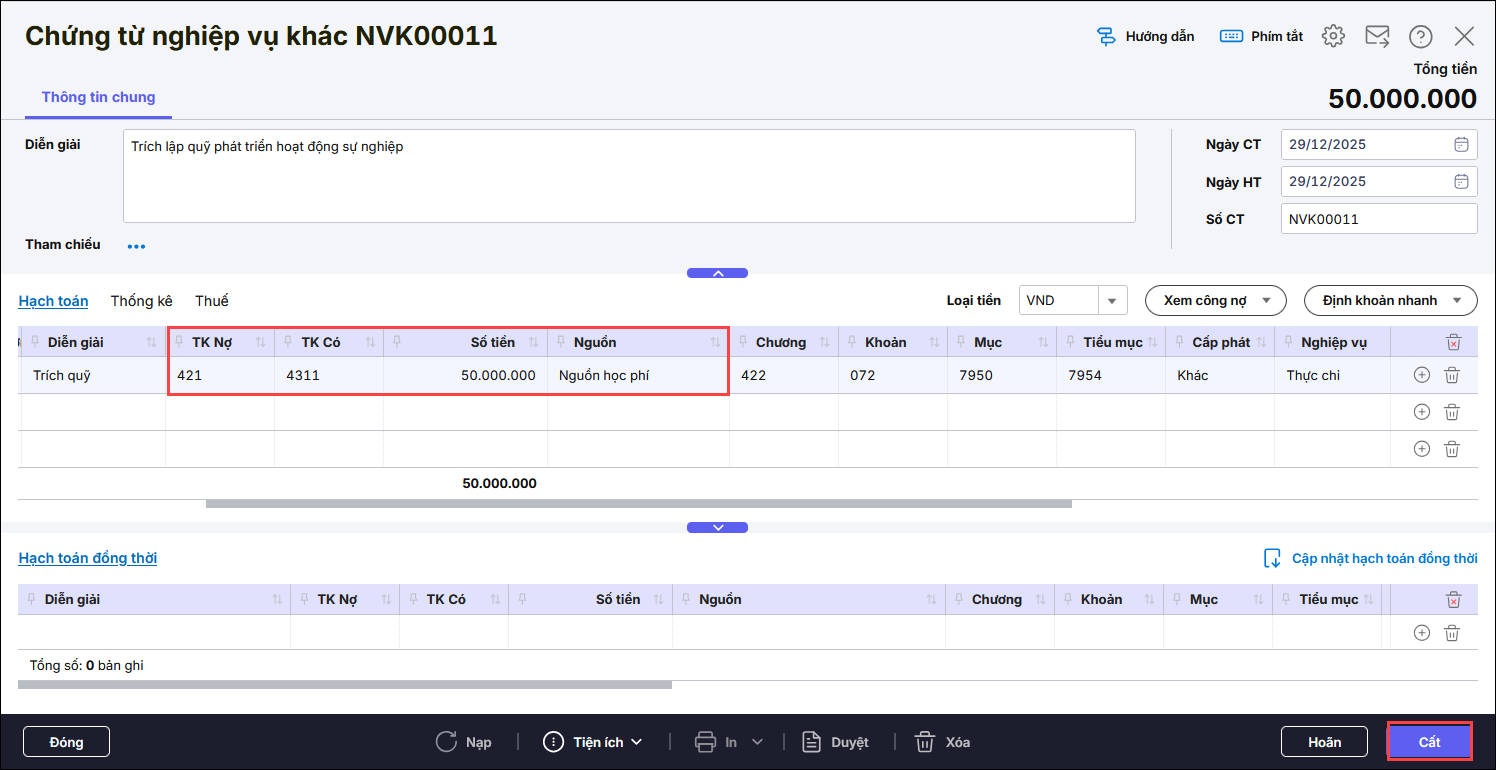Pin the Chương column in Hạch toán đồng thời grid
The image size is (1496, 770).
point(959,599)
